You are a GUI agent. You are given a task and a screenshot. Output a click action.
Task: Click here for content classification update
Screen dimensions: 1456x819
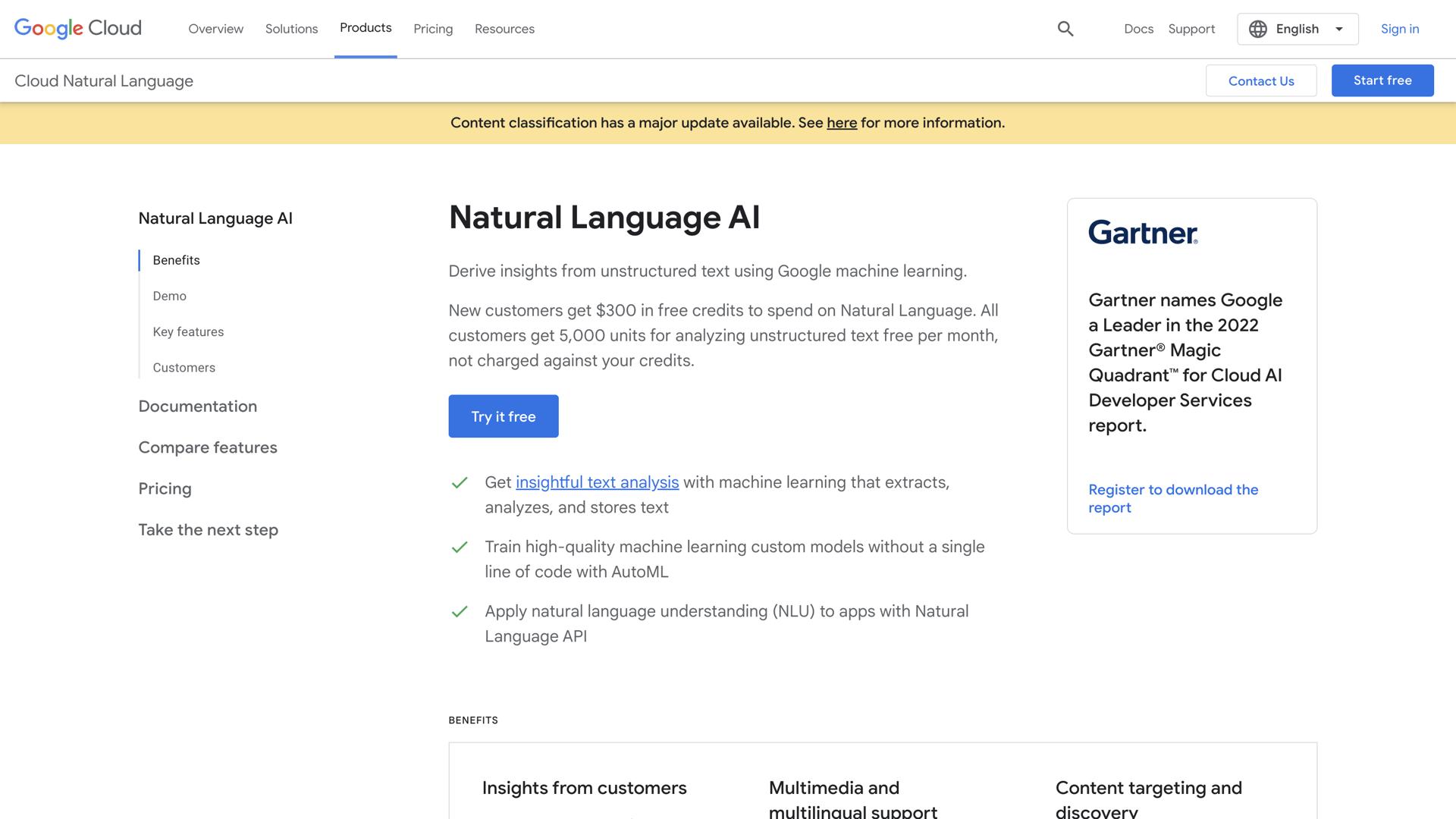[842, 122]
